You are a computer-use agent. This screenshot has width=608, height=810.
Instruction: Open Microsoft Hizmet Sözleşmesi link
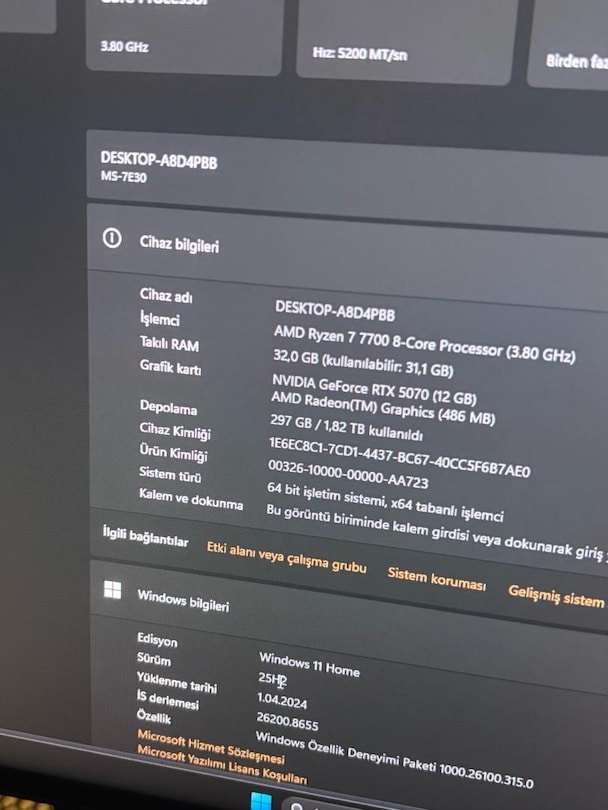211,747
